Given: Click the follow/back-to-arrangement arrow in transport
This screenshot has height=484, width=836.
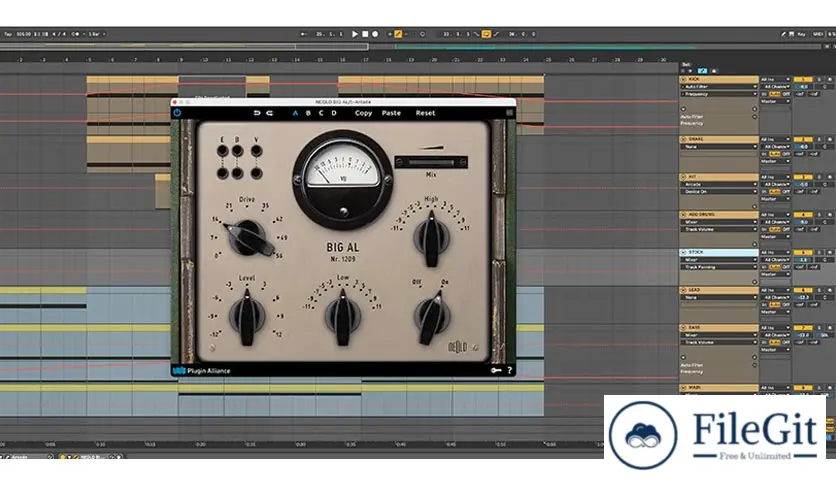Looking at the screenshot, I should (303, 34).
